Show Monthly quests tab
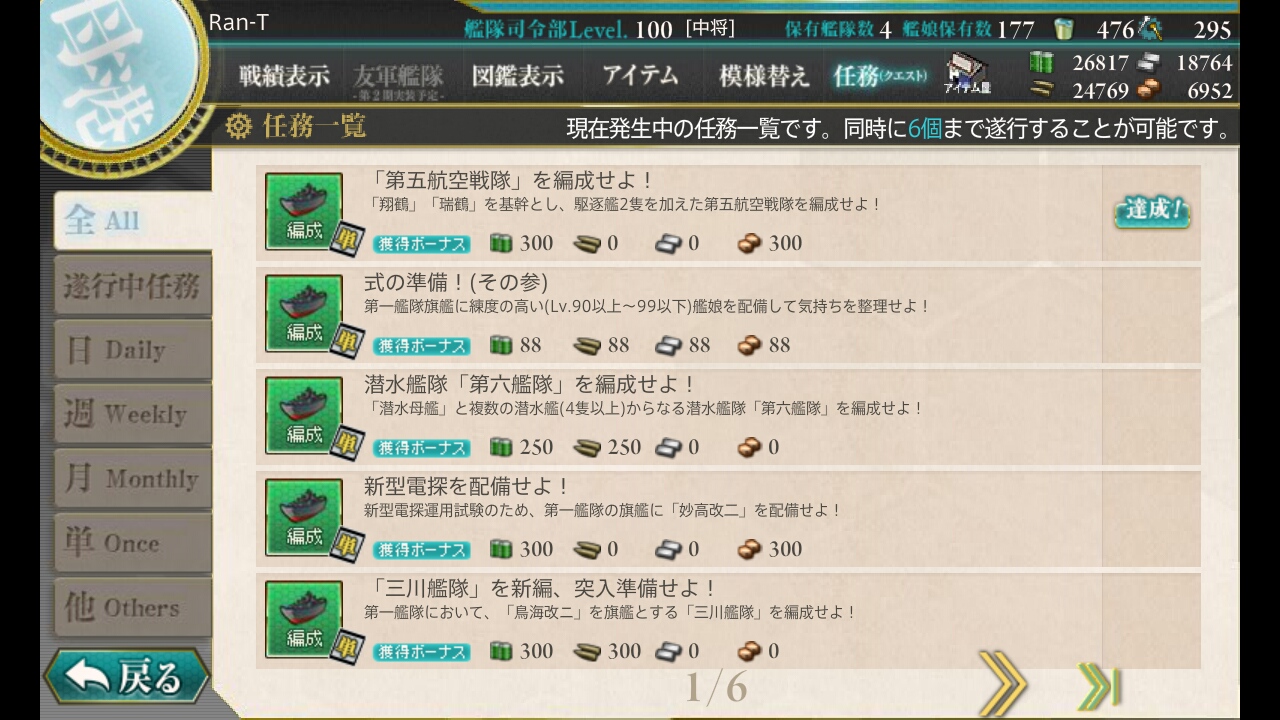The image size is (1280, 720). coord(132,478)
